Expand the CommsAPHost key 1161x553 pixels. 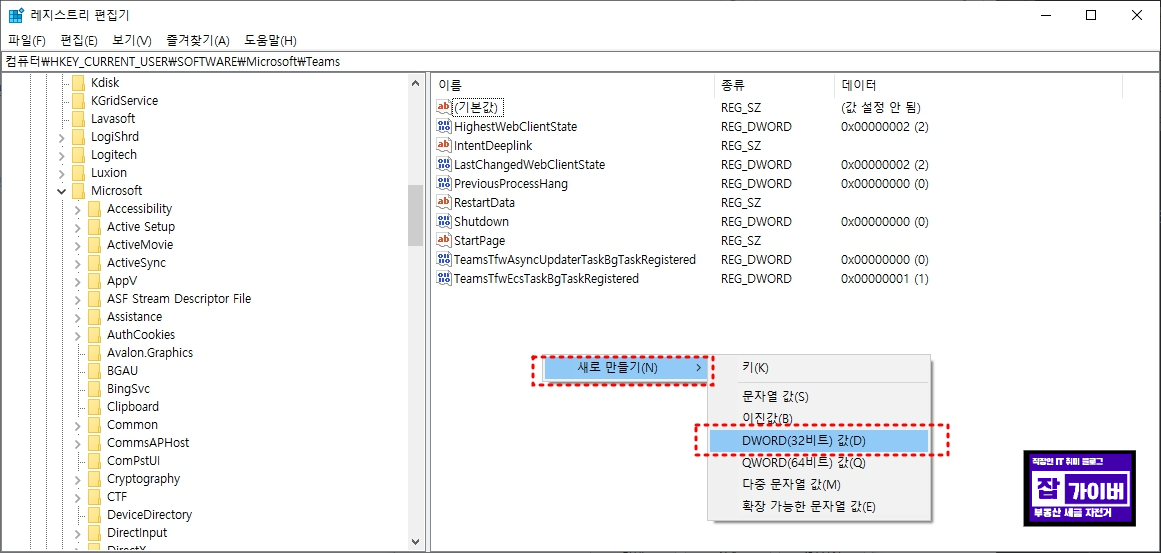pyautogui.click(x=78, y=443)
